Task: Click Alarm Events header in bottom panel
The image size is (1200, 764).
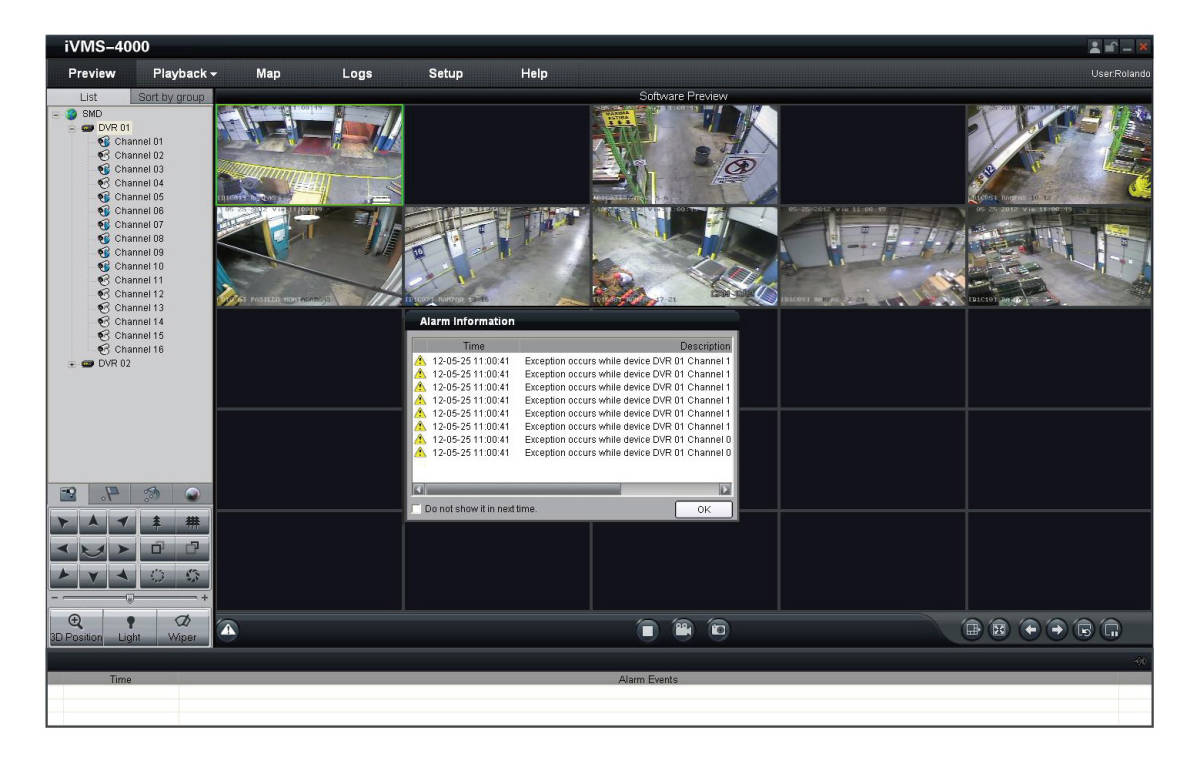Action: click(648, 680)
